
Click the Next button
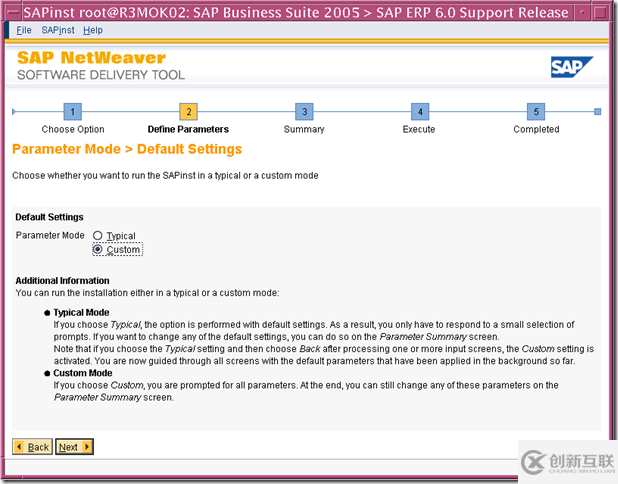click(x=74, y=447)
